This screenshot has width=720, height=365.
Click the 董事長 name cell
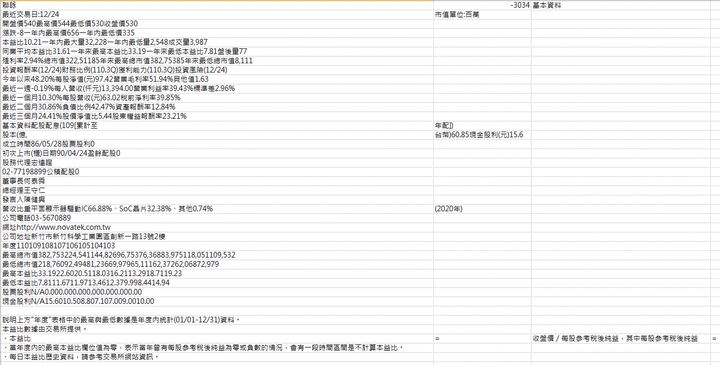coord(217,181)
